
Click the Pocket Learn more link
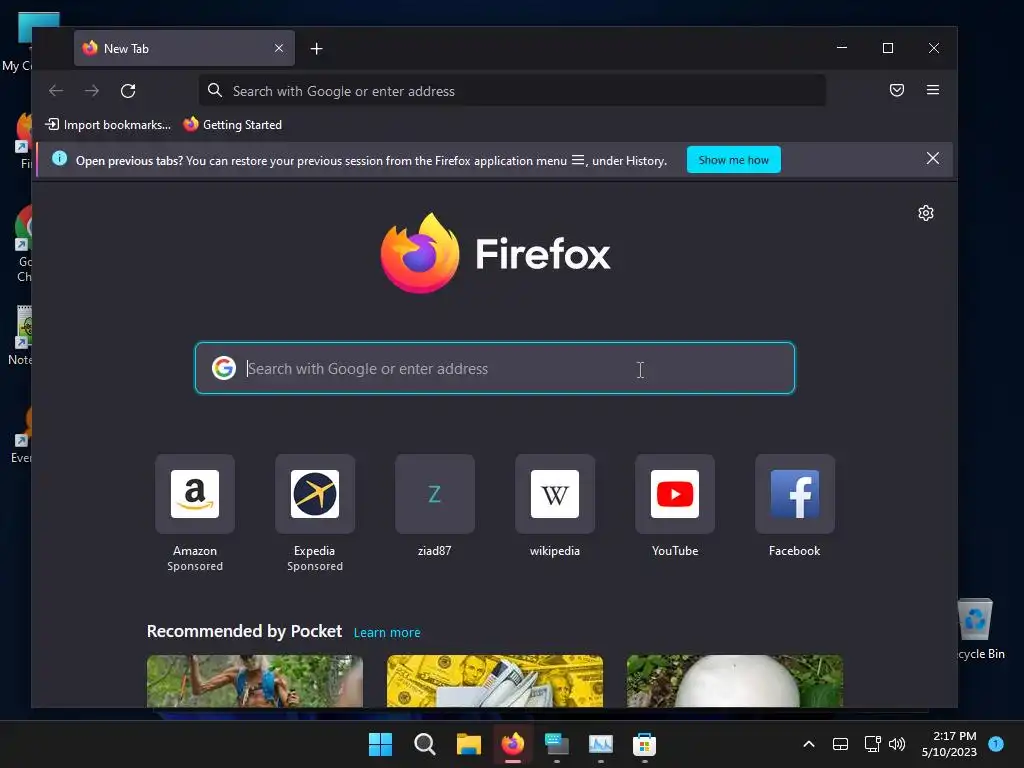(x=387, y=633)
